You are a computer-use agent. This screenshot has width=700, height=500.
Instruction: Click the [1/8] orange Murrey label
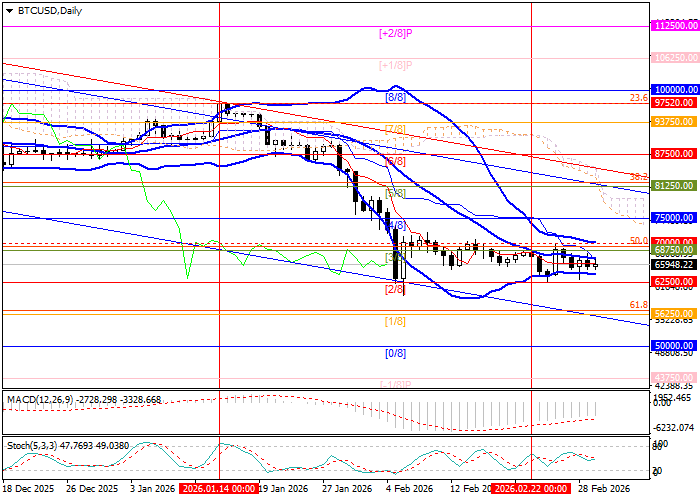(395, 321)
